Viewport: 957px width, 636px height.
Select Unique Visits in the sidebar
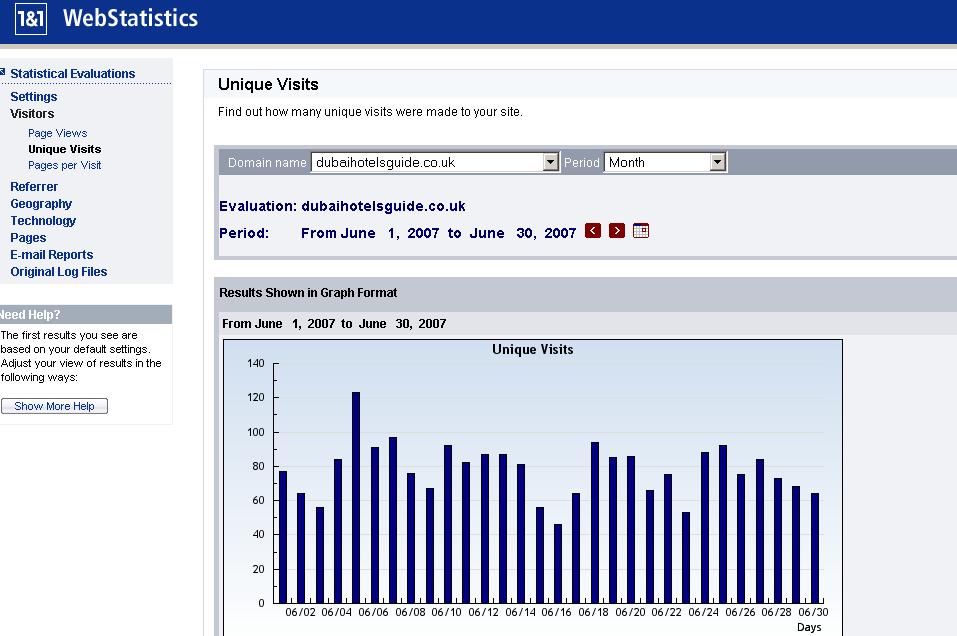pos(65,149)
